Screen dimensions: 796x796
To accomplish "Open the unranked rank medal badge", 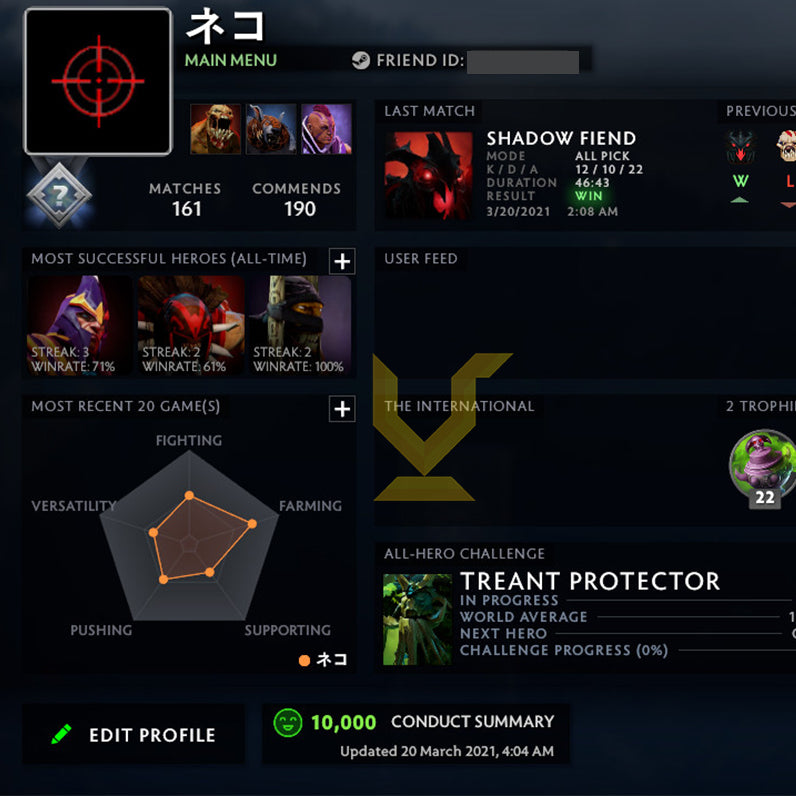I will (x=59, y=195).
